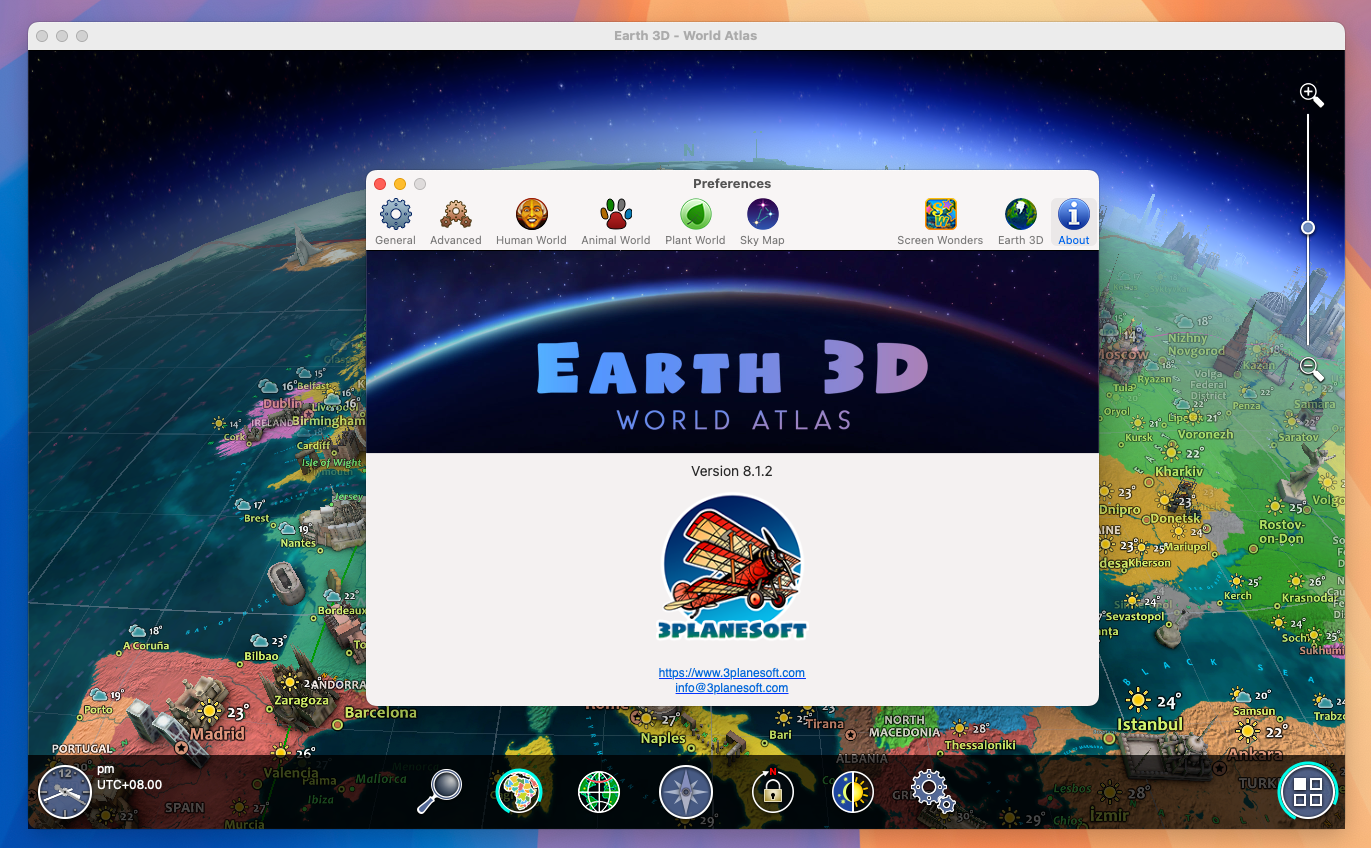1371x848 pixels.
Task: Click the Naples city label on the map
Action: (663, 738)
